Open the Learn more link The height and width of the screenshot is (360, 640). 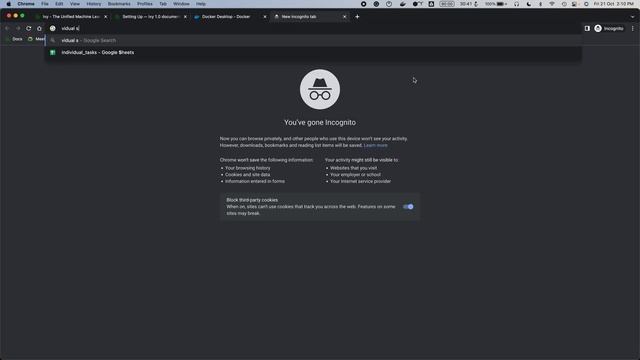[376, 145]
